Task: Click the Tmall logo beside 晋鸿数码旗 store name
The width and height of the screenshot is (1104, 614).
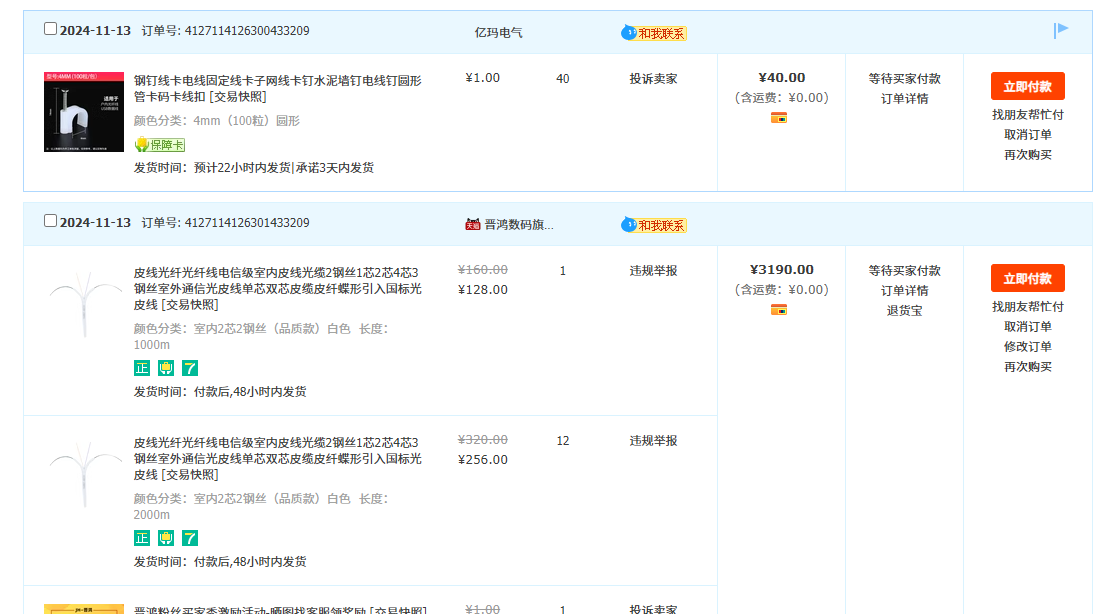Action: click(x=473, y=225)
